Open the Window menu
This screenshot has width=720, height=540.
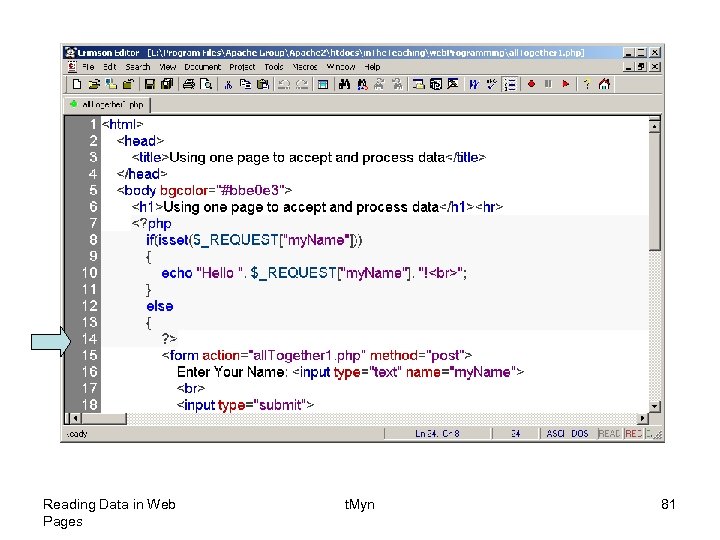(341, 67)
